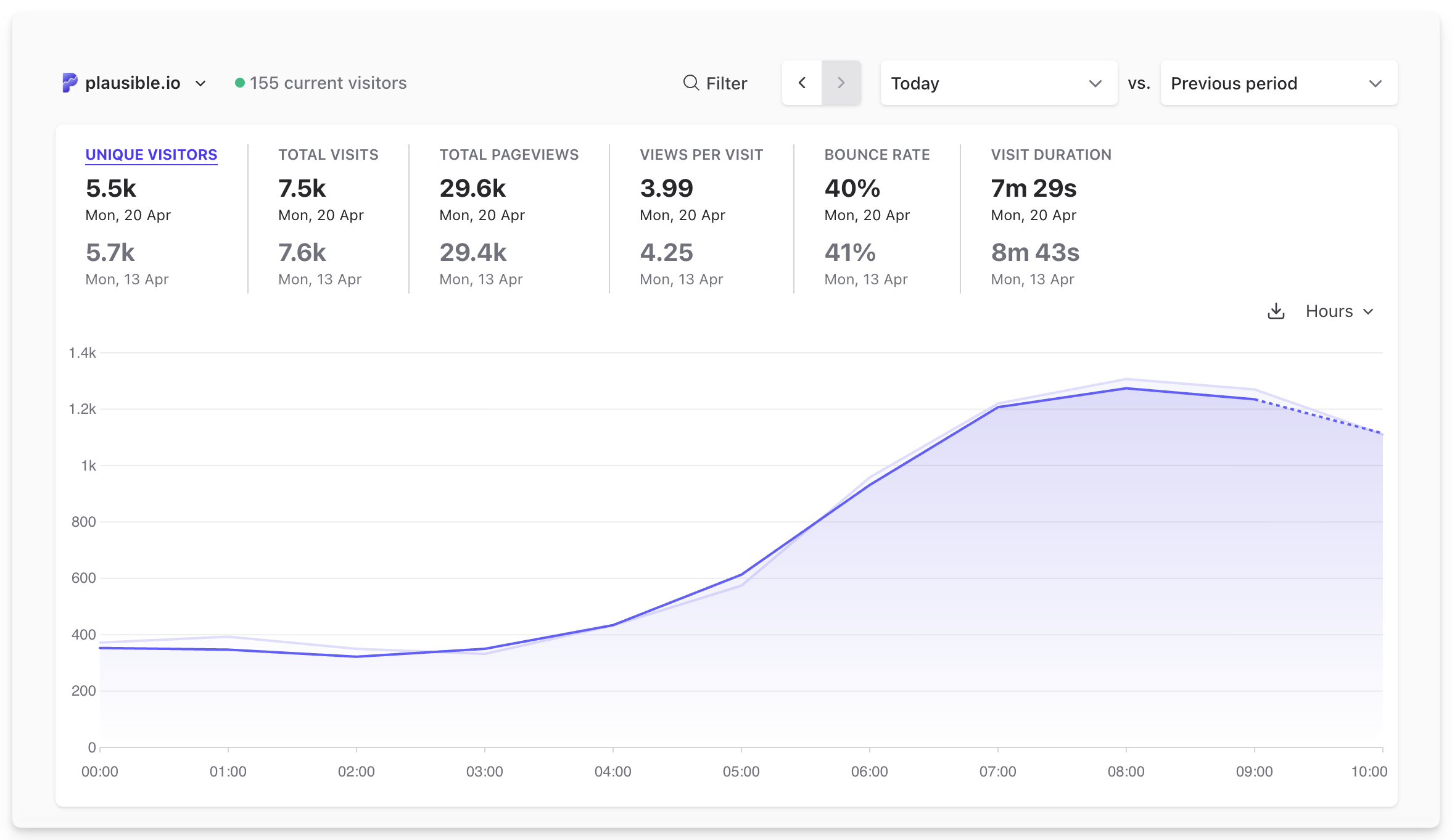
Task: Click the Plausible logo icon
Action: point(70,83)
